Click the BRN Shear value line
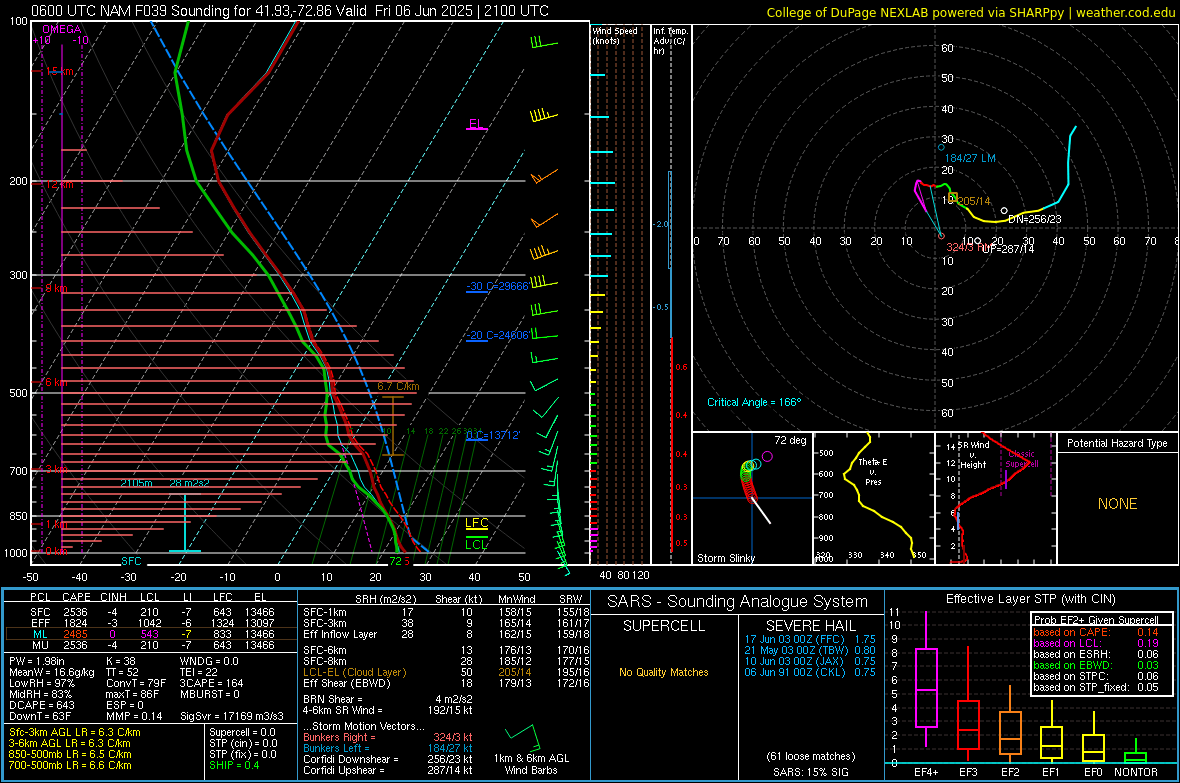 (x=388, y=699)
